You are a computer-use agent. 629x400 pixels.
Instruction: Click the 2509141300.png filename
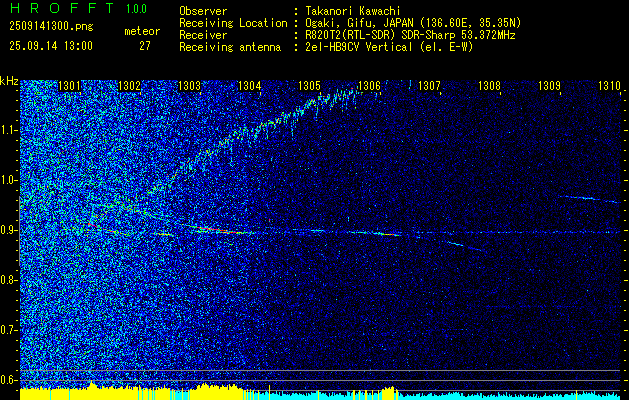(x=51, y=26)
